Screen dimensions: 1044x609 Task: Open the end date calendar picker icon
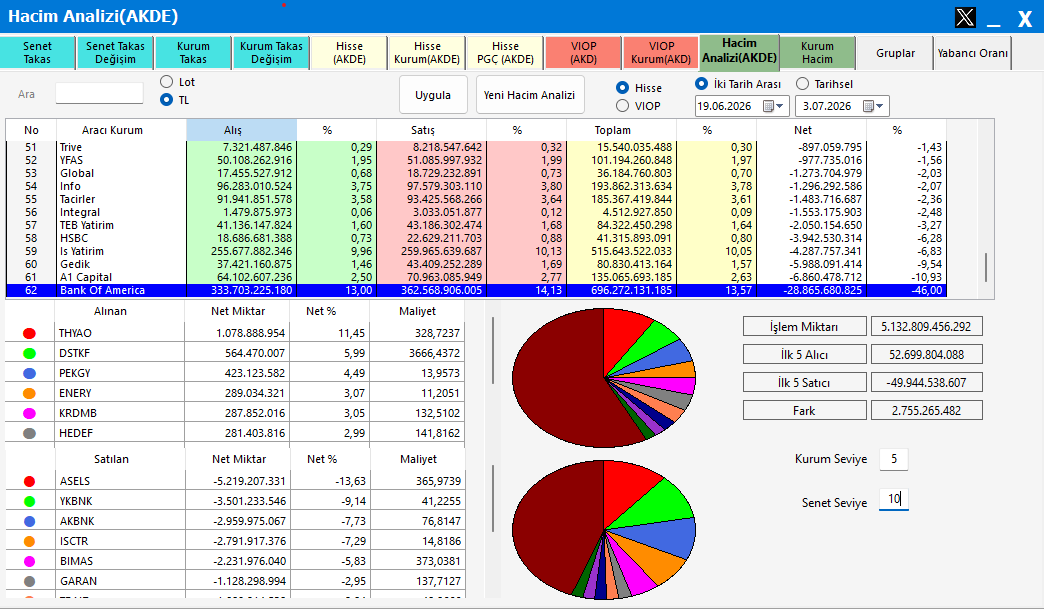868,106
